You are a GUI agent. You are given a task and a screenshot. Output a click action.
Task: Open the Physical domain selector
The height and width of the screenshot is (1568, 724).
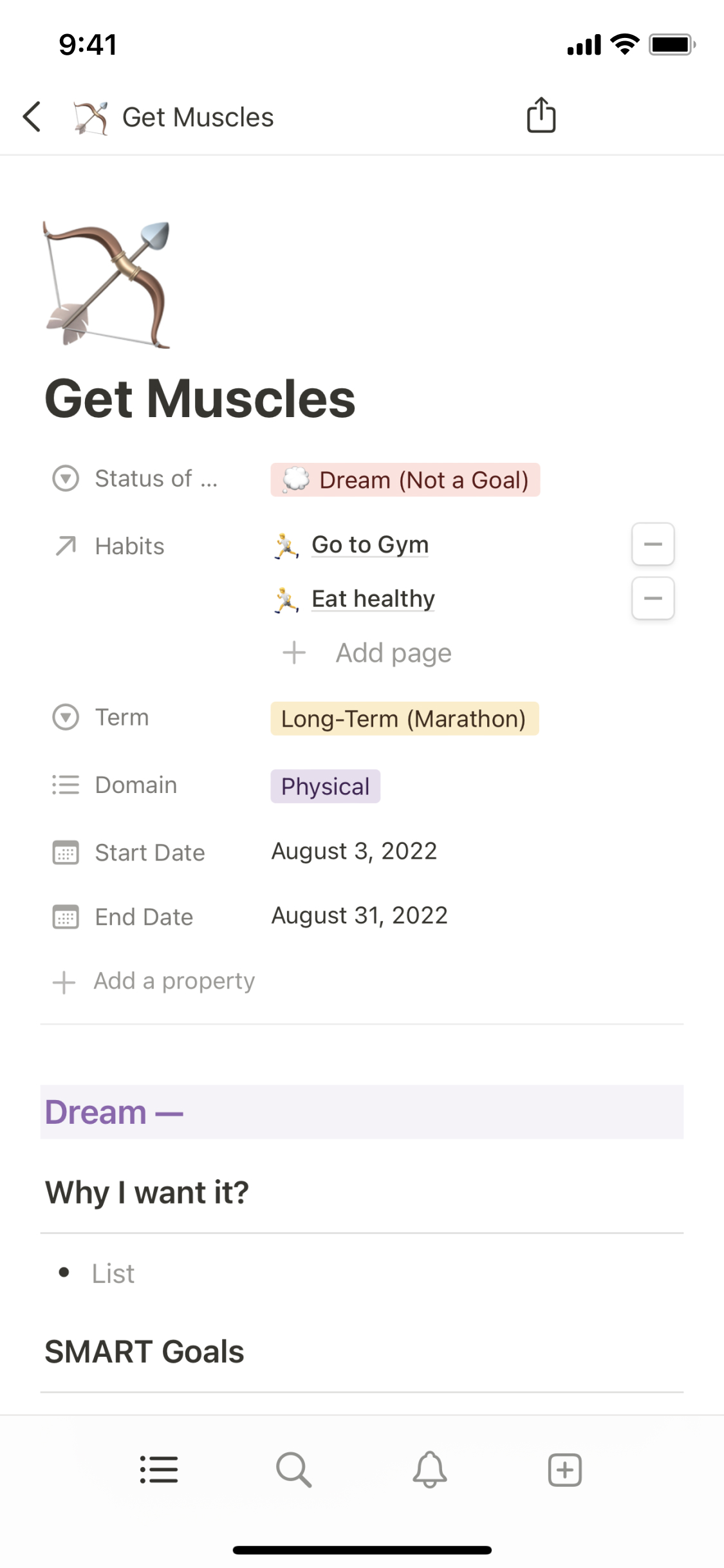point(325,786)
